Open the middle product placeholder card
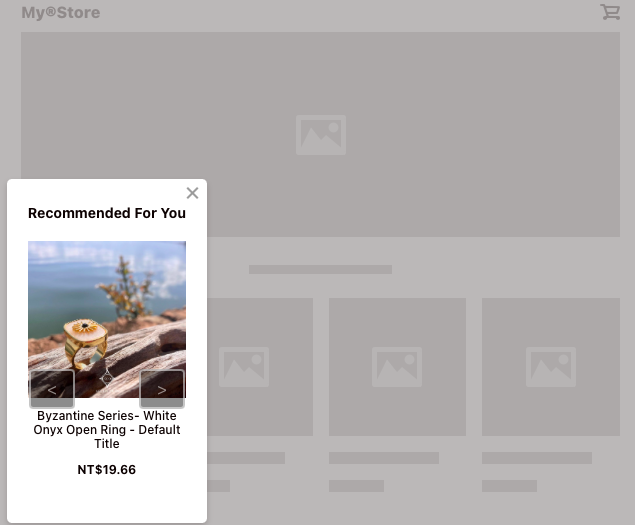Screen dimensions: 635x525 (397, 367)
